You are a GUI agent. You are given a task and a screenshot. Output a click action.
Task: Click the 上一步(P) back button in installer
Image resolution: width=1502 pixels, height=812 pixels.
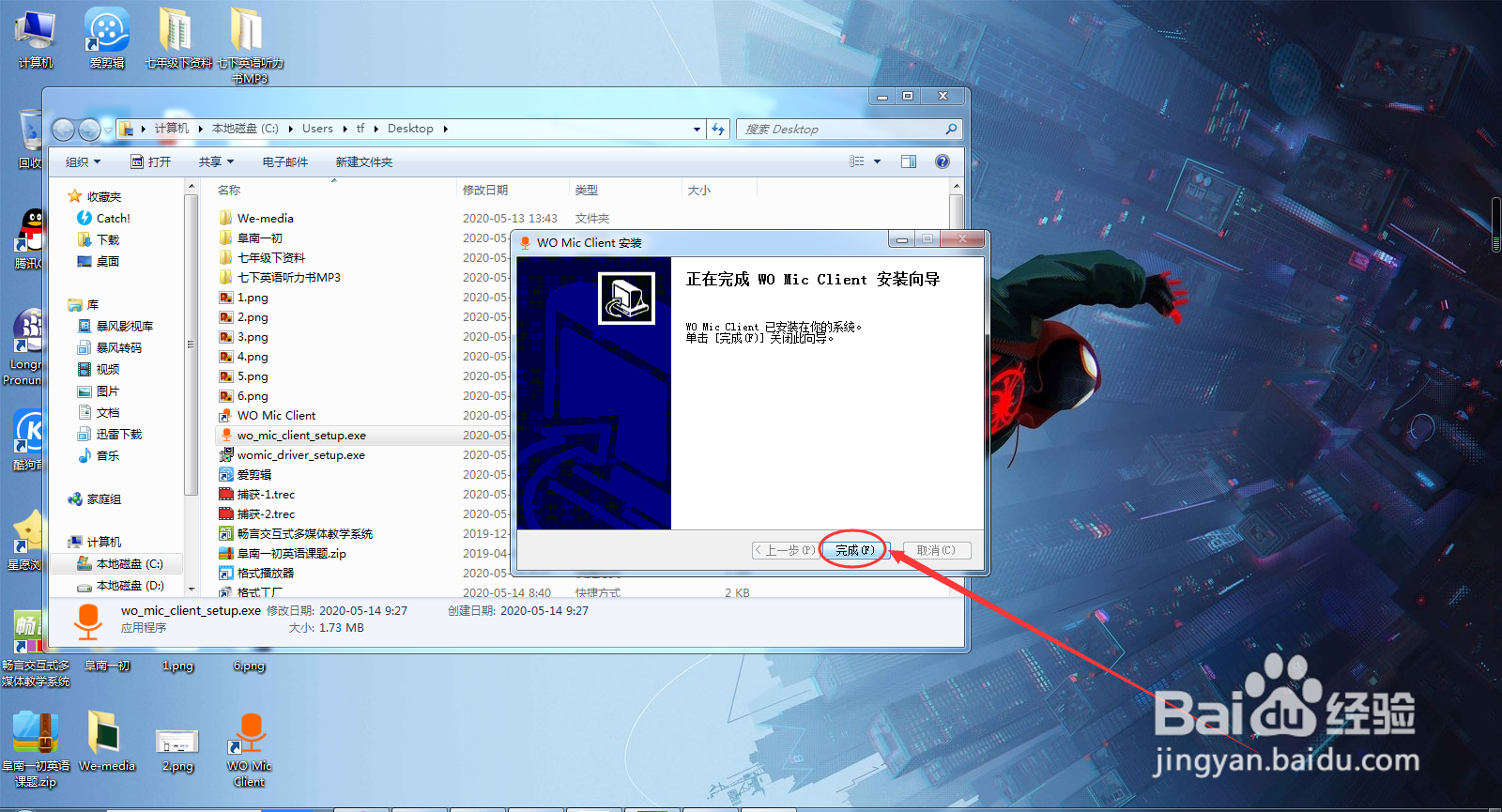(x=785, y=550)
